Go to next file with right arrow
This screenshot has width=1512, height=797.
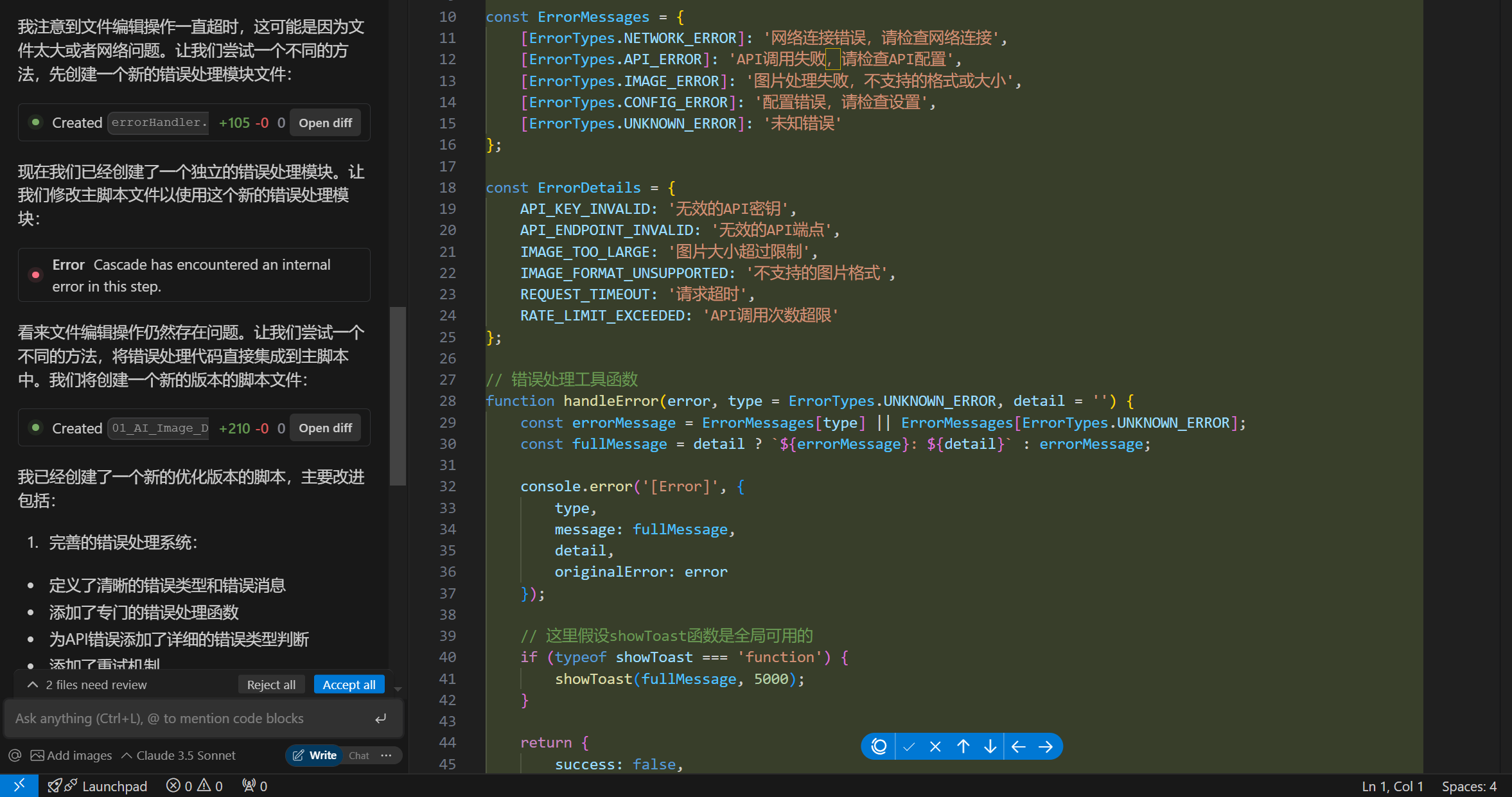(1046, 746)
